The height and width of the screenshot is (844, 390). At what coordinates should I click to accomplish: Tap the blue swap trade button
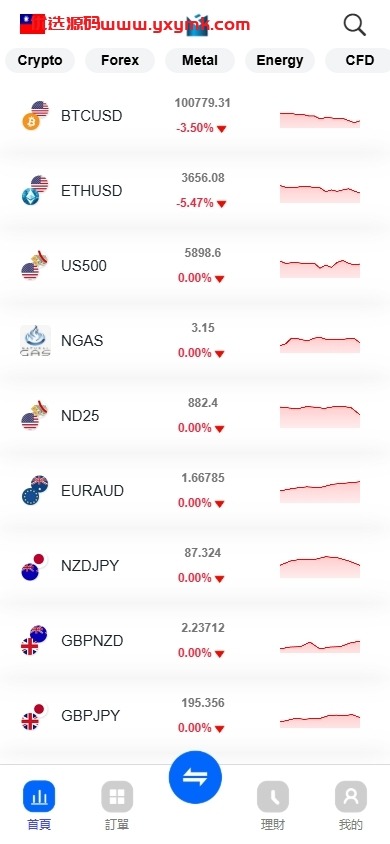195,777
